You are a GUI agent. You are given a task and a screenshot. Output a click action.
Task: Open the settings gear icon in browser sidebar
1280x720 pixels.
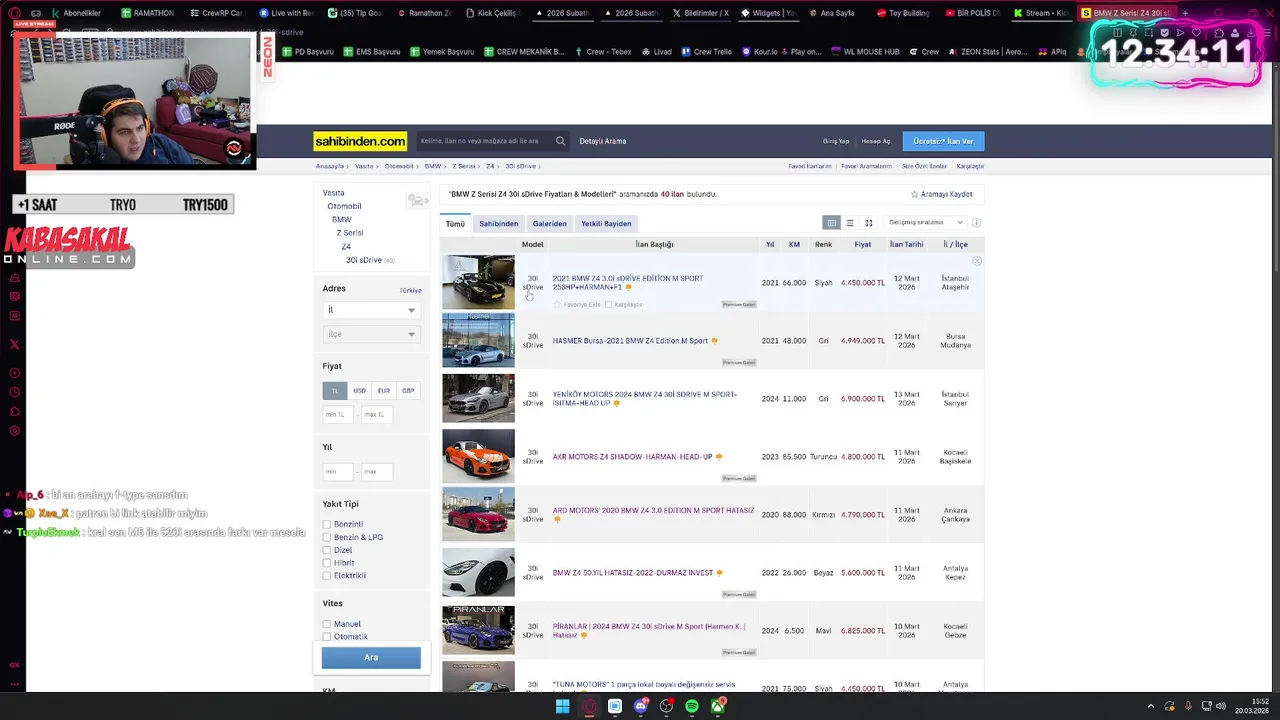(x=14, y=431)
